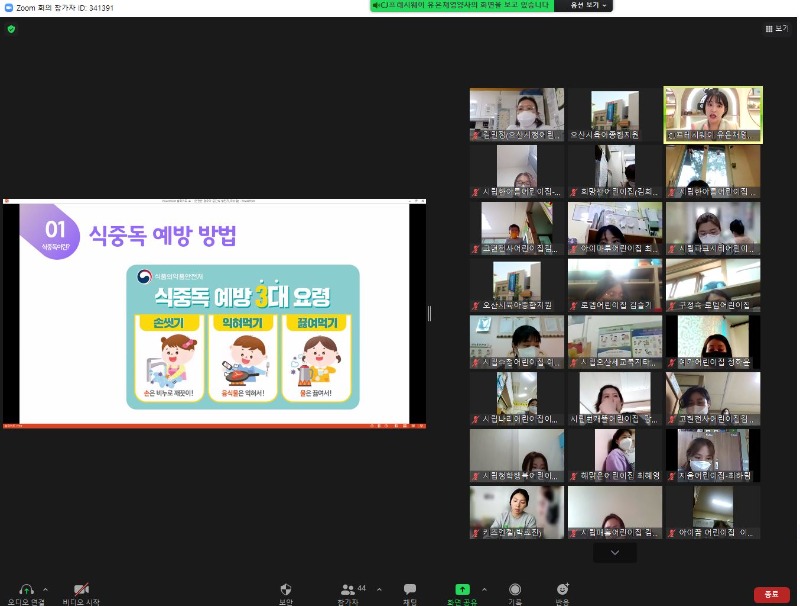The image size is (800, 606).
Task: Click the shared 식중독 예방 방법 slide
Action: point(214,315)
